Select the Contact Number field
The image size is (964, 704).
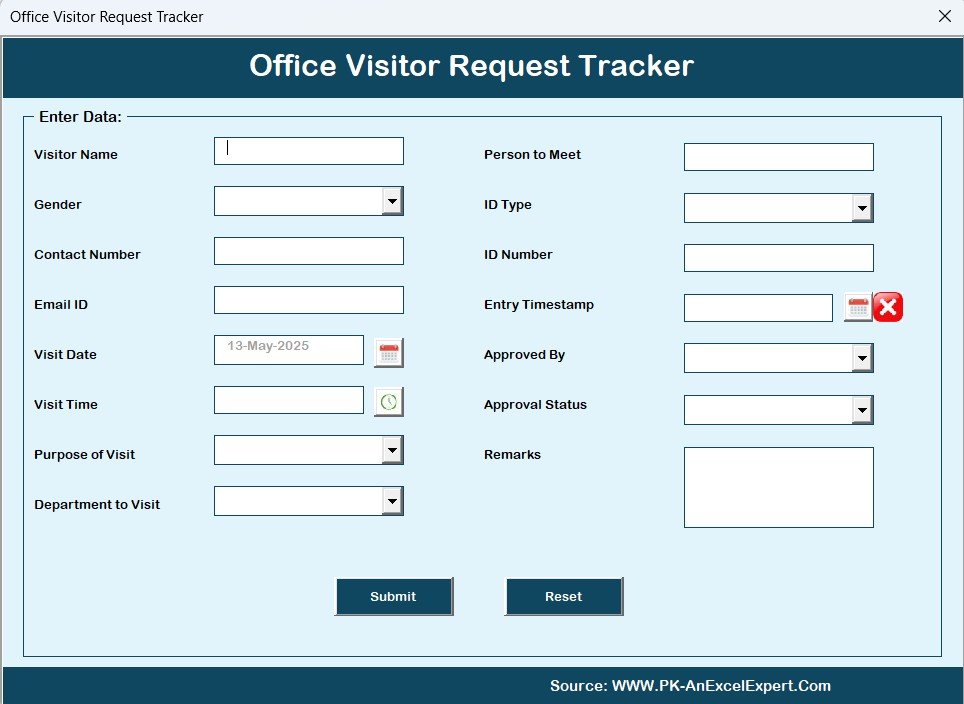[309, 251]
